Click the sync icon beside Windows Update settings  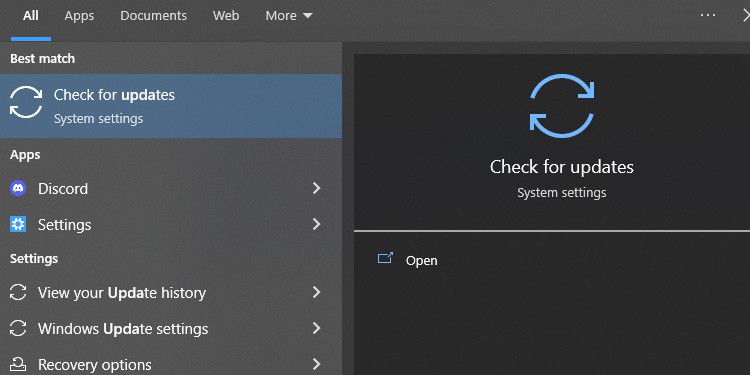[18, 329]
